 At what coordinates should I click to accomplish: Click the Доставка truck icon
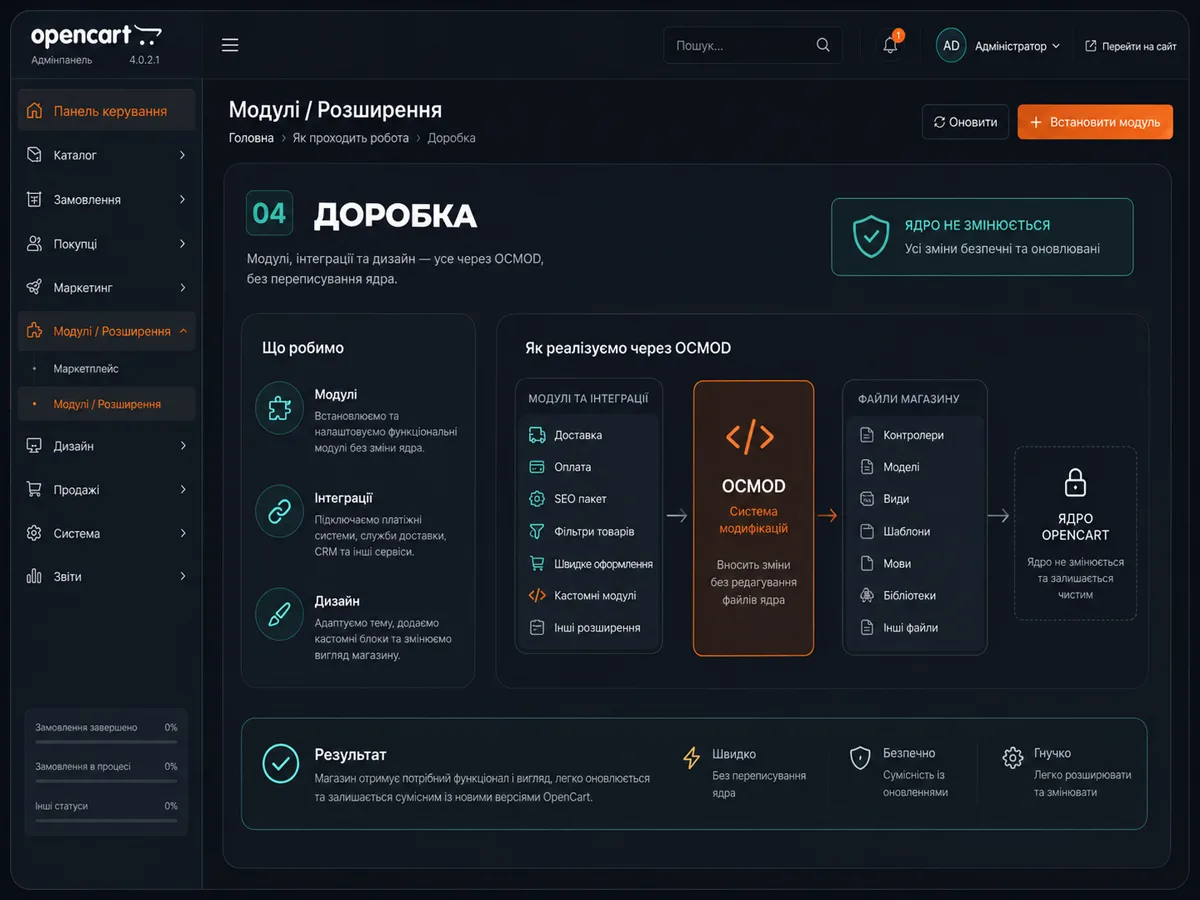pos(537,435)
